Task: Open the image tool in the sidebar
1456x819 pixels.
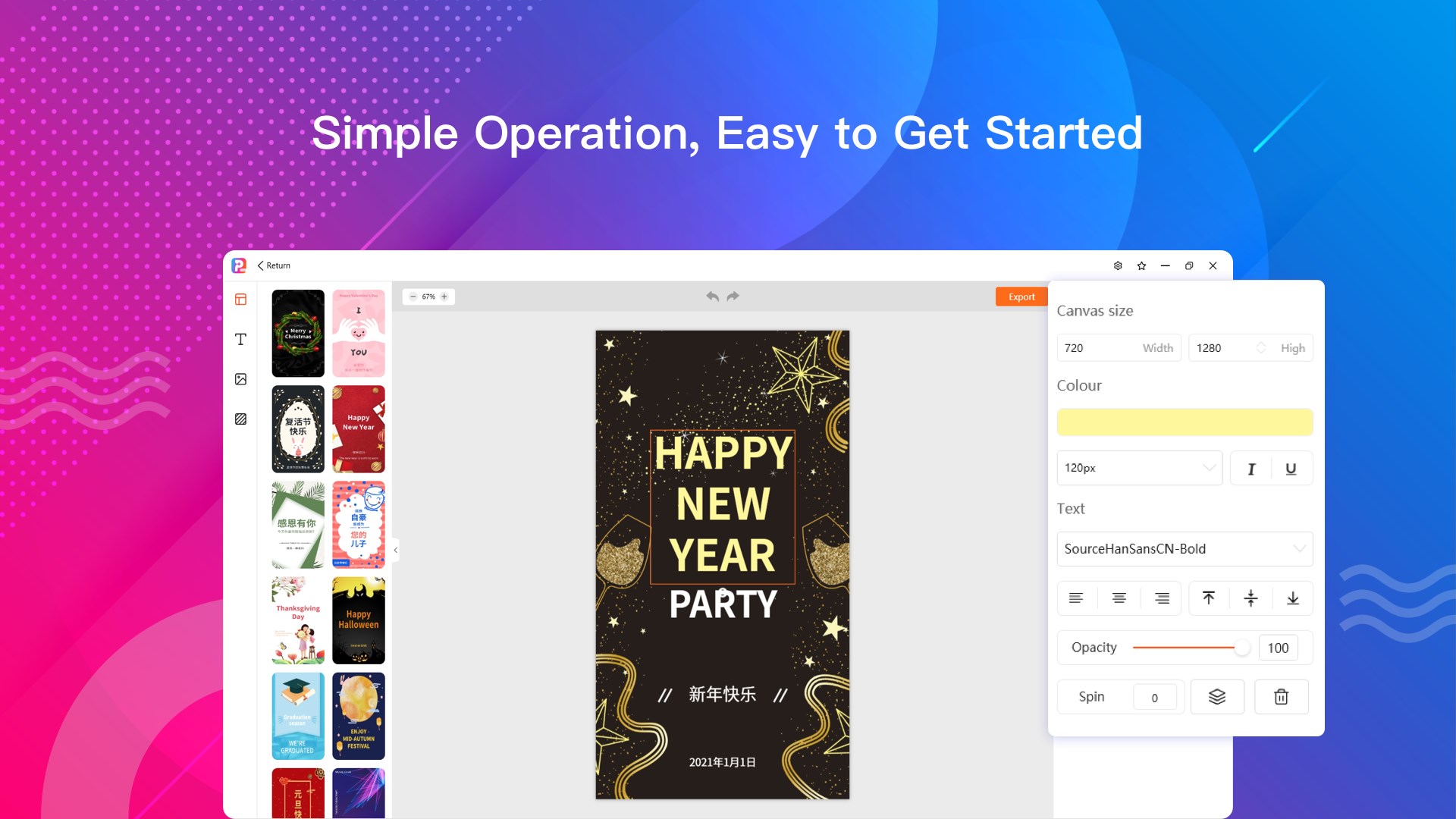Action: [x=240, y=379]
